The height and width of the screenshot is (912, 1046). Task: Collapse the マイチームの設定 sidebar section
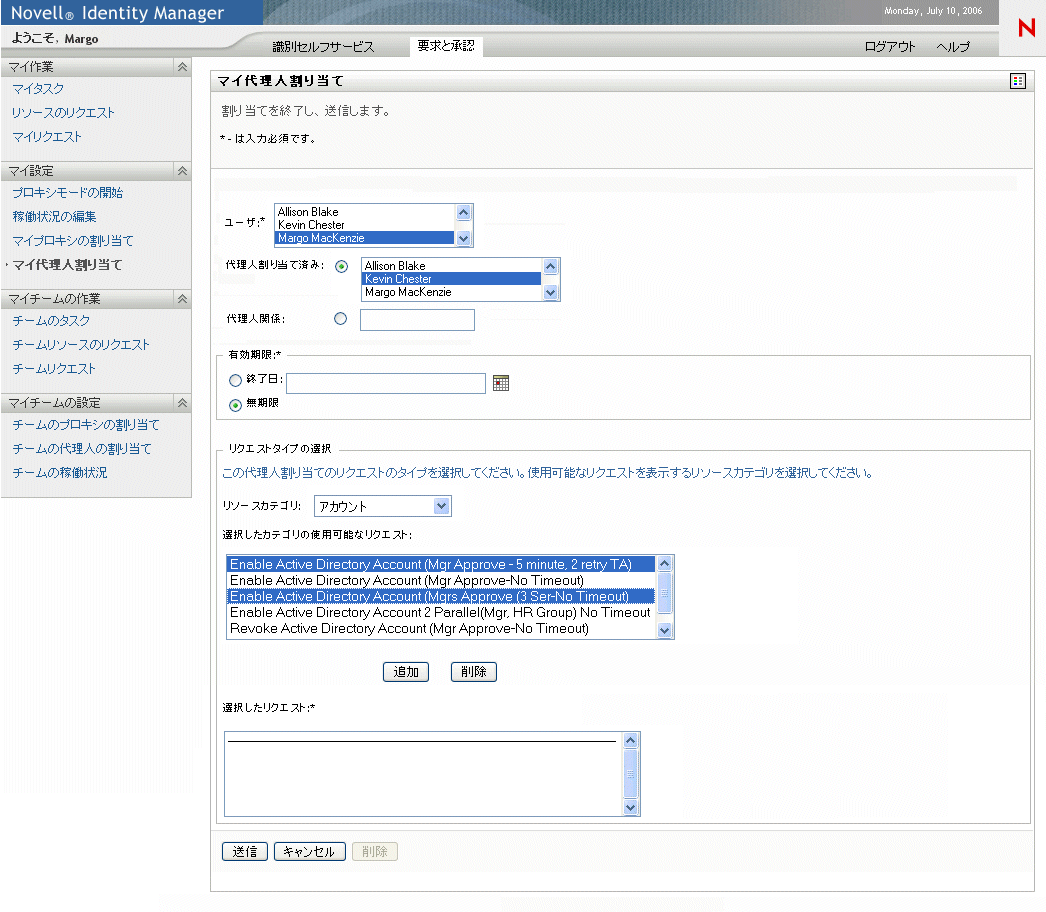tap(182, 403)
